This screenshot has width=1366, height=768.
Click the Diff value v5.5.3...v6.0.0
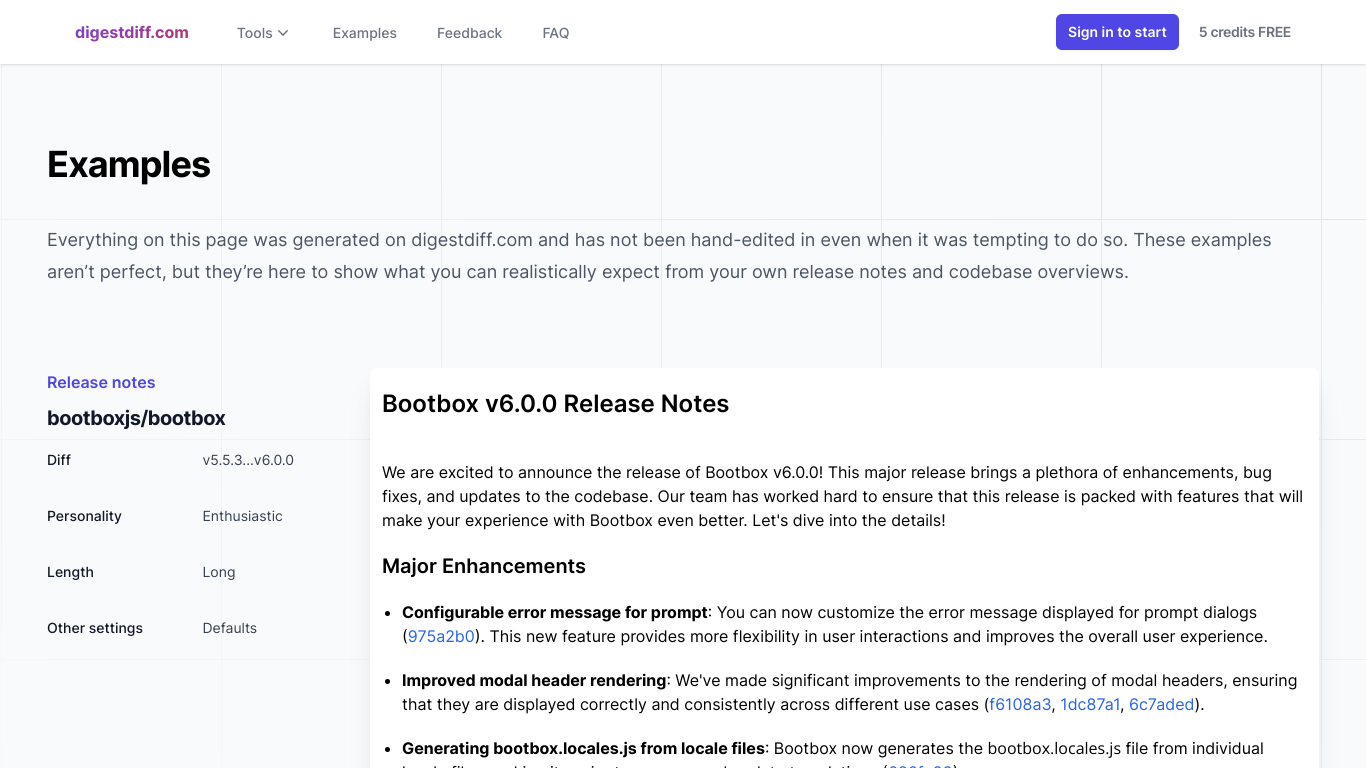pyautogui.click(x=248, y=460)
